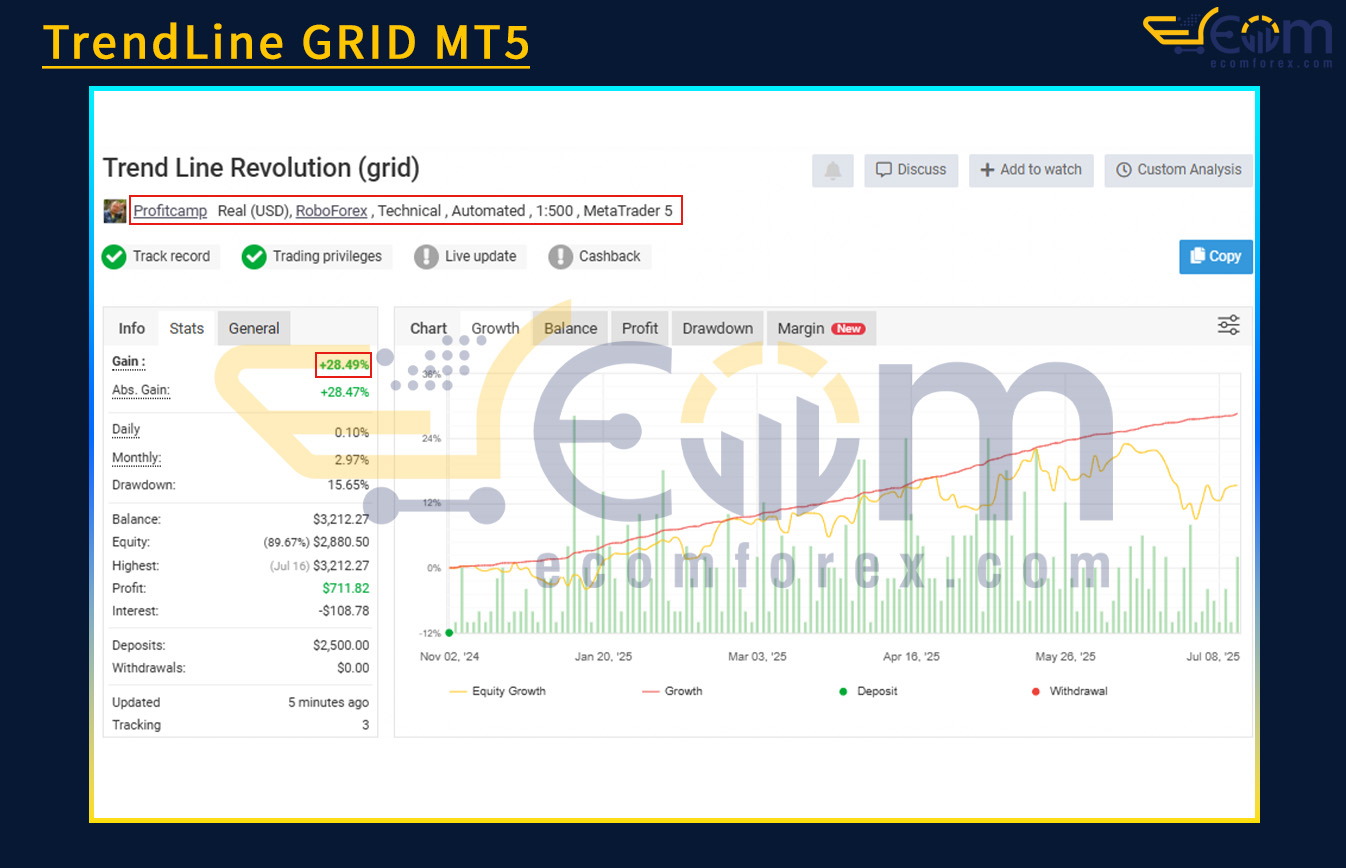Open chart settings sliders icon
Image resolution: width=1346 pixels, height=868 pixels.
click(1228, 325)
